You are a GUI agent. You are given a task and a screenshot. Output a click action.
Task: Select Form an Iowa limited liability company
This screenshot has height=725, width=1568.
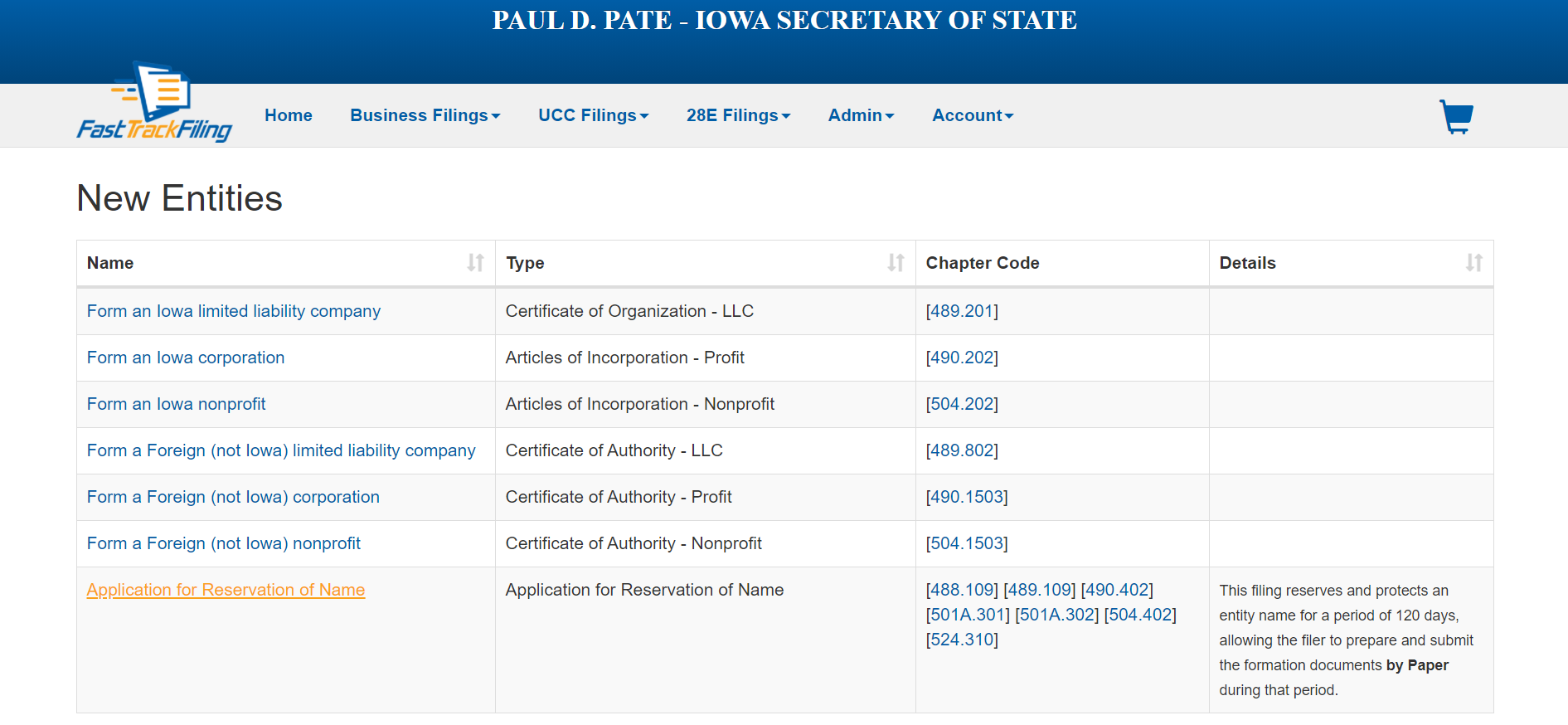[234, 311]
